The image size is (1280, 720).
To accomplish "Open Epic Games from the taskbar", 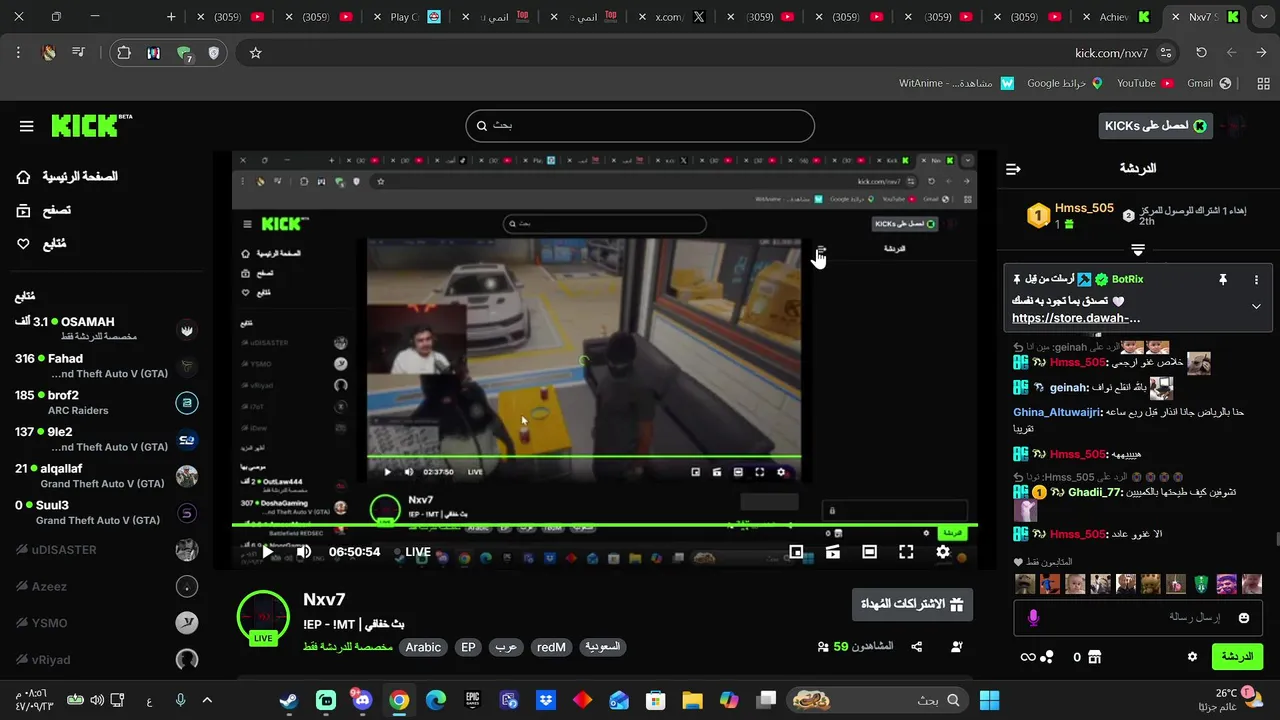I will point(472,700).
